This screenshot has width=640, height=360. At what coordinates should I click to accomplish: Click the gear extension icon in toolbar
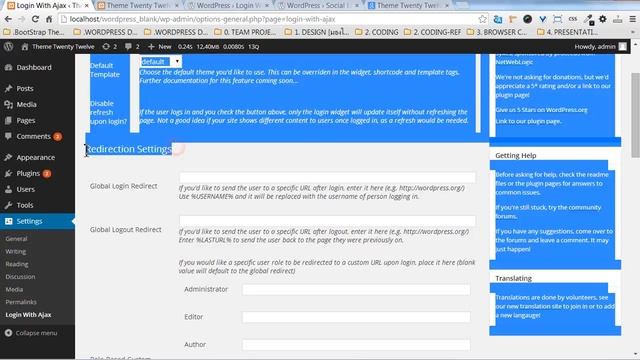602,19
